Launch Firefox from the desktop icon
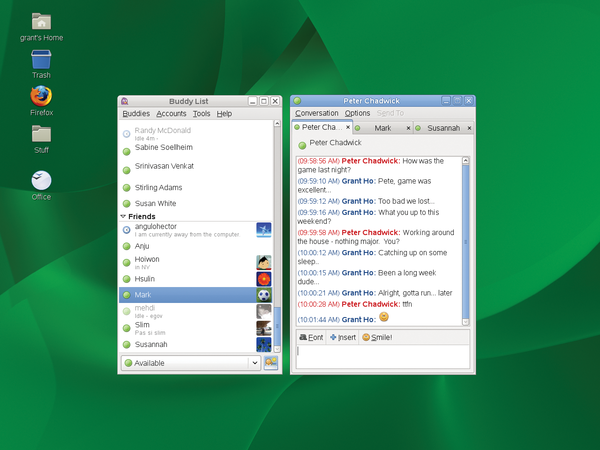Screen dimensions: 600x450 click(41, 96)
